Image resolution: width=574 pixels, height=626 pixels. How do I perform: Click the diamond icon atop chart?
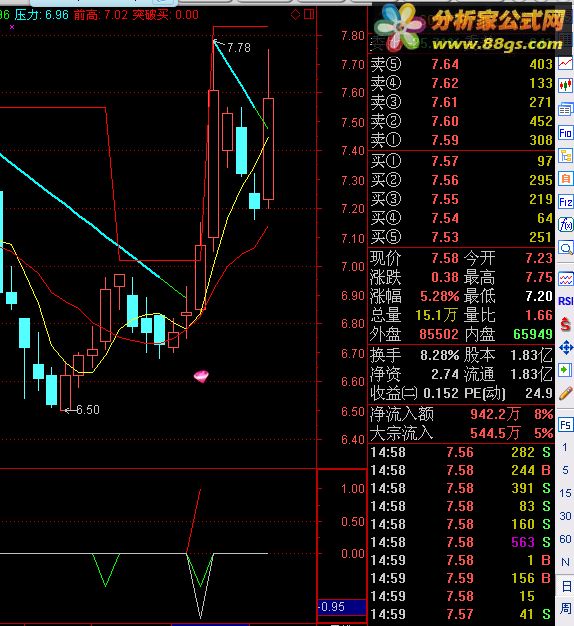click(295, 15)
